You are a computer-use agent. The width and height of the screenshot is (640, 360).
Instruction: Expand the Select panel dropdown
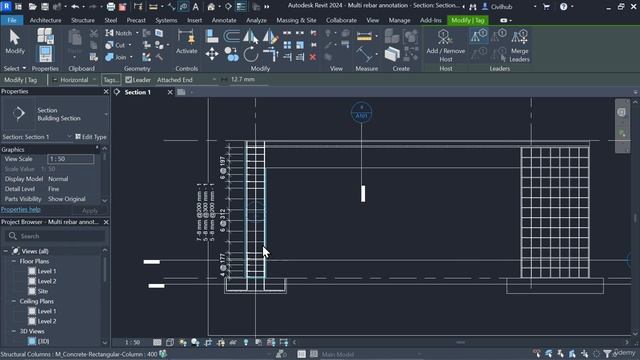pyautogui.click(x=15, y=69)
